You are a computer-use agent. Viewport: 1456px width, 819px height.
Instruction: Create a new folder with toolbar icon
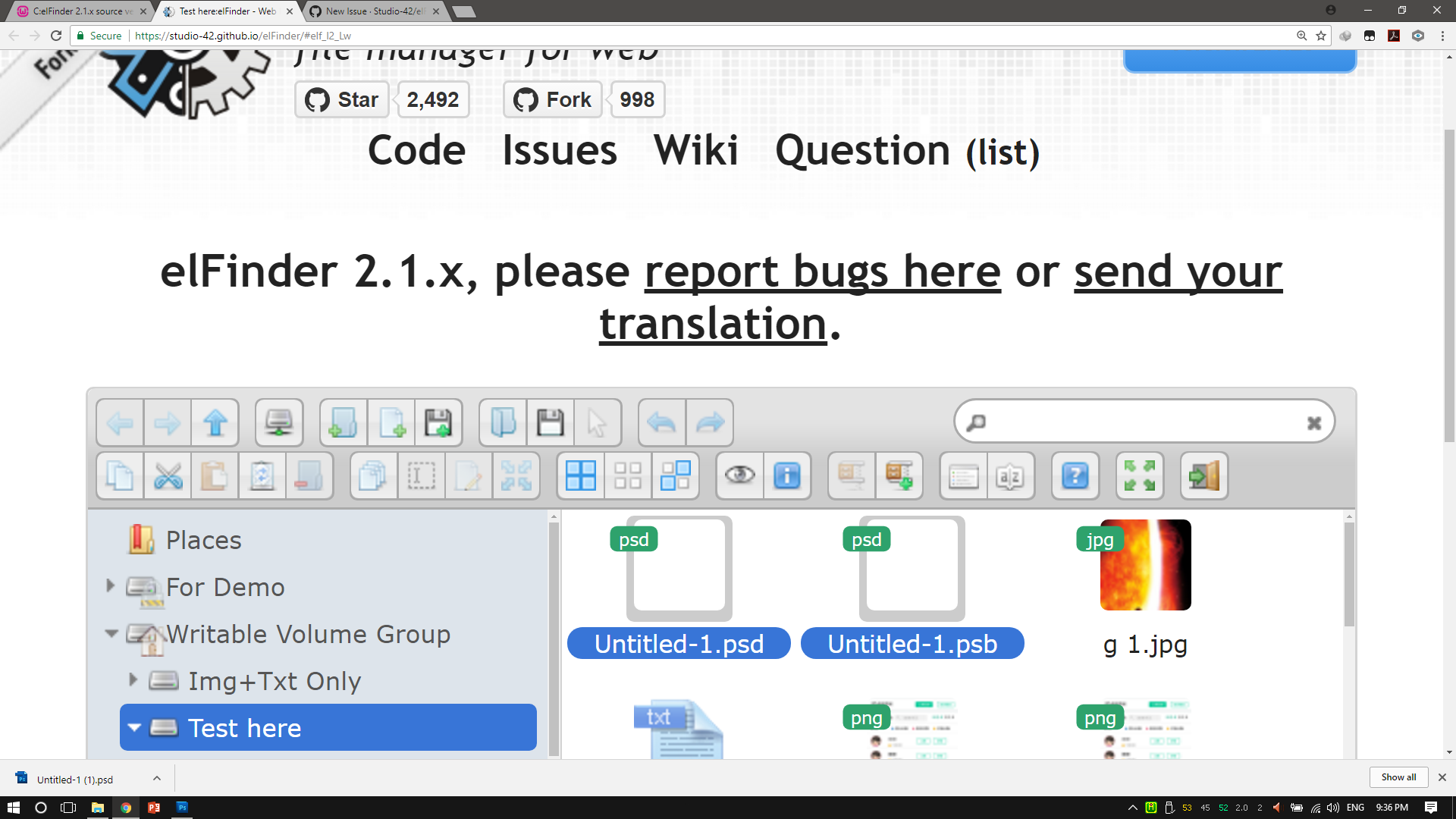pos(343,422)
